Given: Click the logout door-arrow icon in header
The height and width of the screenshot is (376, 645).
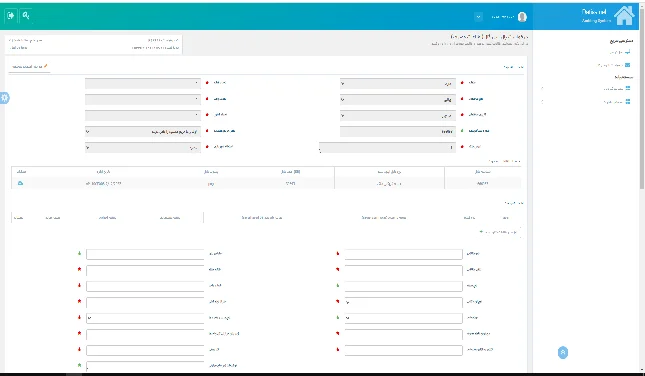Looking at the screenshot, I should [x=11, y=16].
